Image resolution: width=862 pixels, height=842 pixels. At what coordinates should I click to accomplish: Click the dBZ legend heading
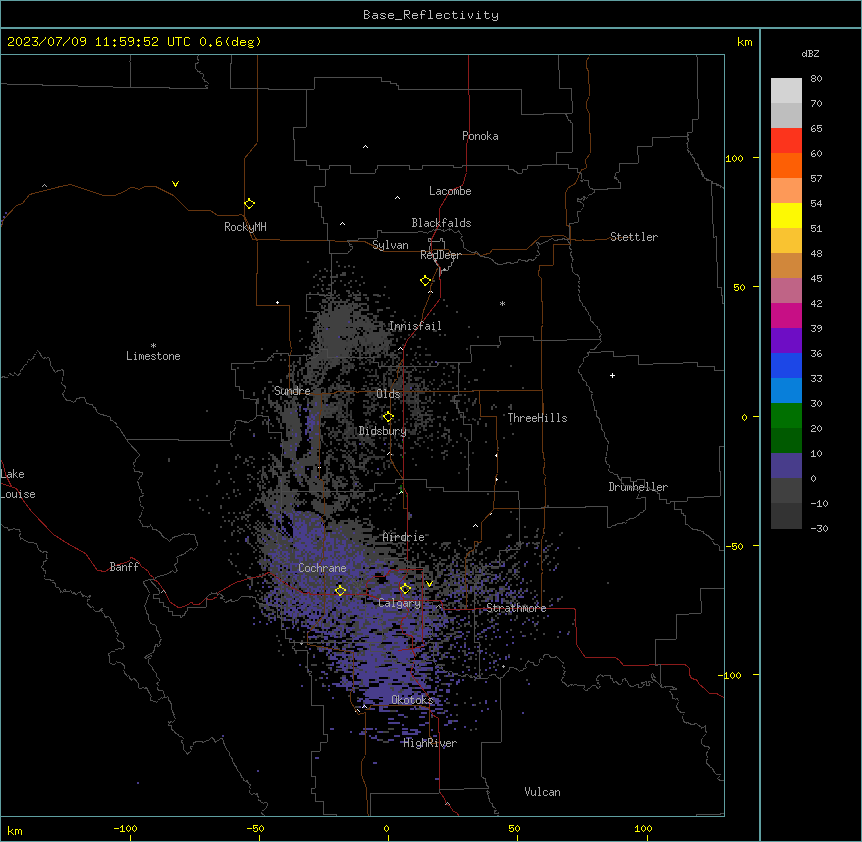810,53
